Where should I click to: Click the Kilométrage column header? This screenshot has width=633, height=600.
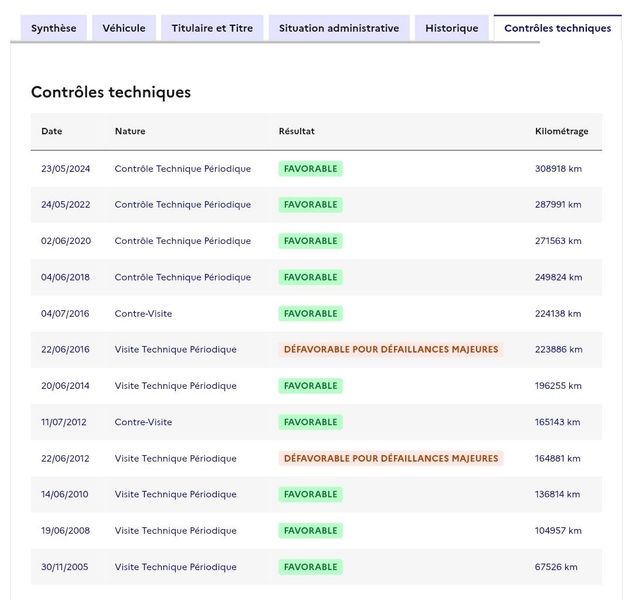point(562,131)
